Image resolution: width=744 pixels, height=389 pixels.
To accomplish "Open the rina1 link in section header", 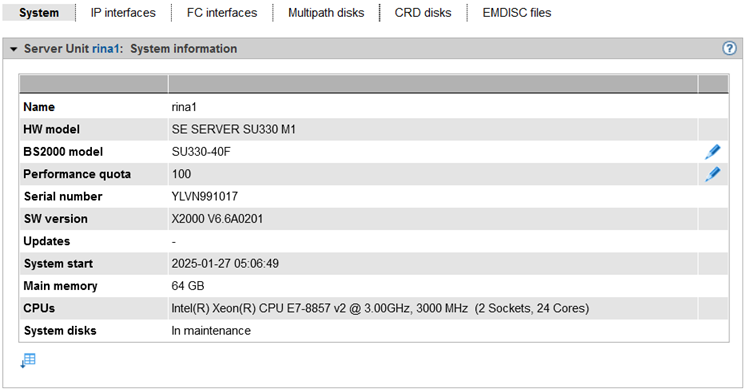I will point(105,49).
